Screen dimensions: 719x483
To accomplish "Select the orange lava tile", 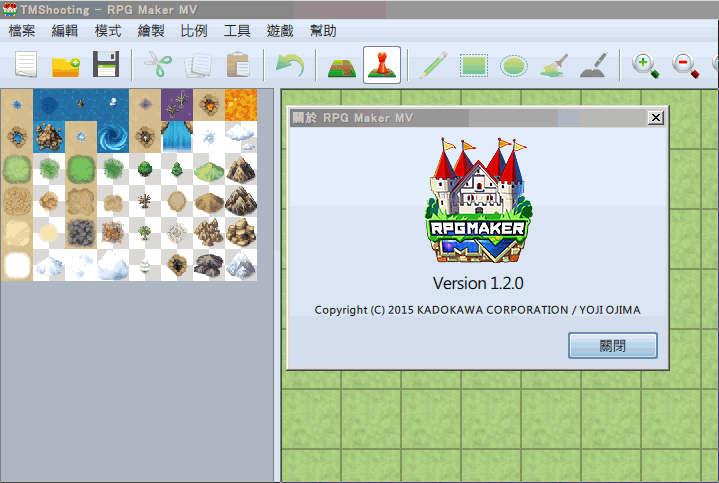I will pos(241,105).
